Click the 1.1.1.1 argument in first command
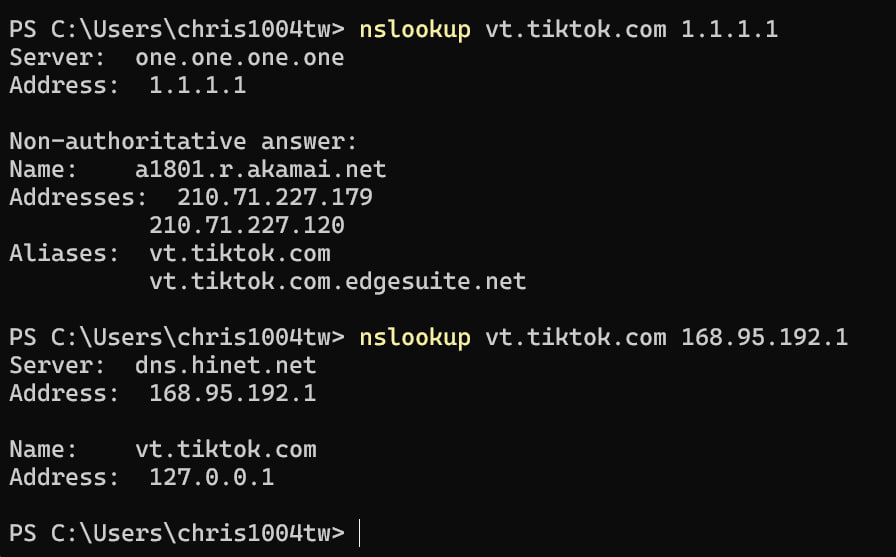Image resolution: width=896 pixels, height=557 pixels. tap(729, 30)
